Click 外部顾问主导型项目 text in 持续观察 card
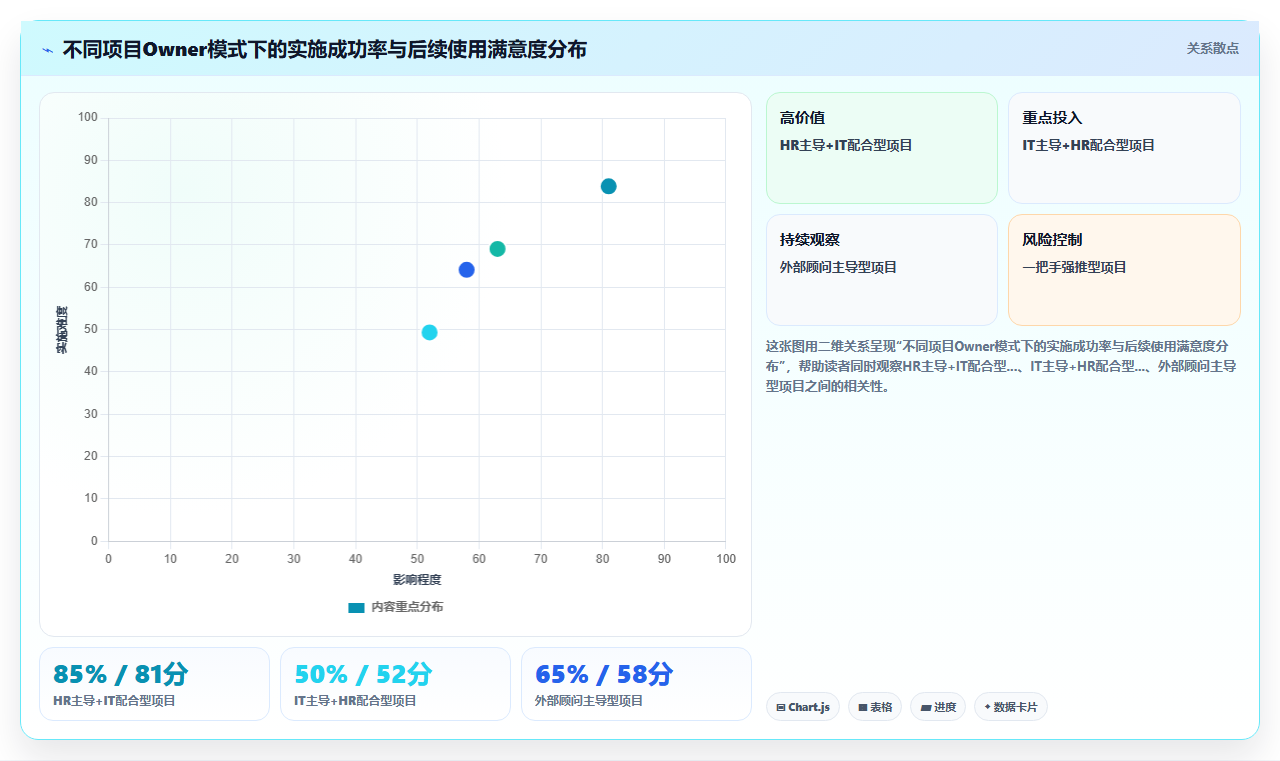 839,267
